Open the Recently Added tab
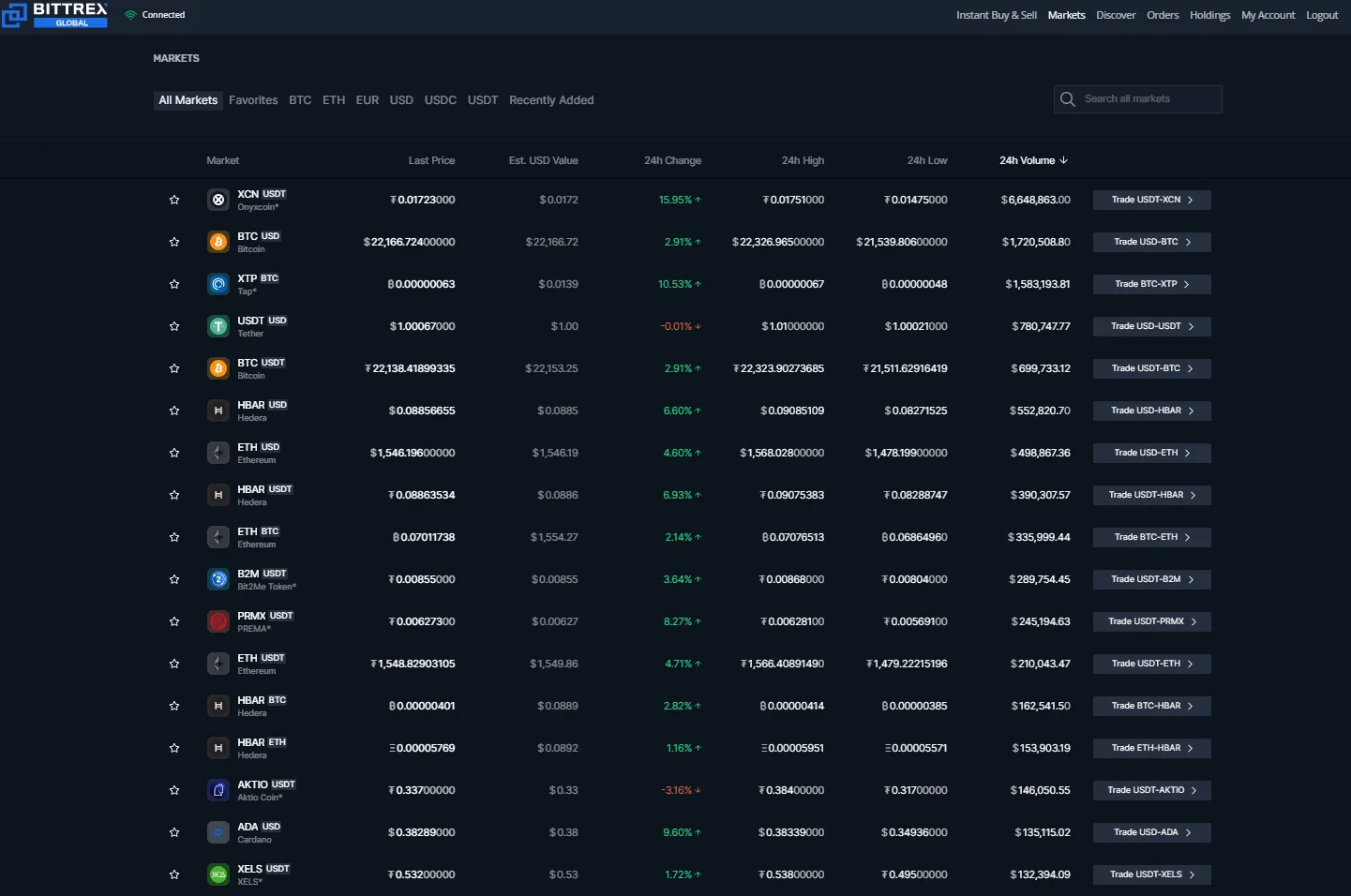 (x=551, y=100)
